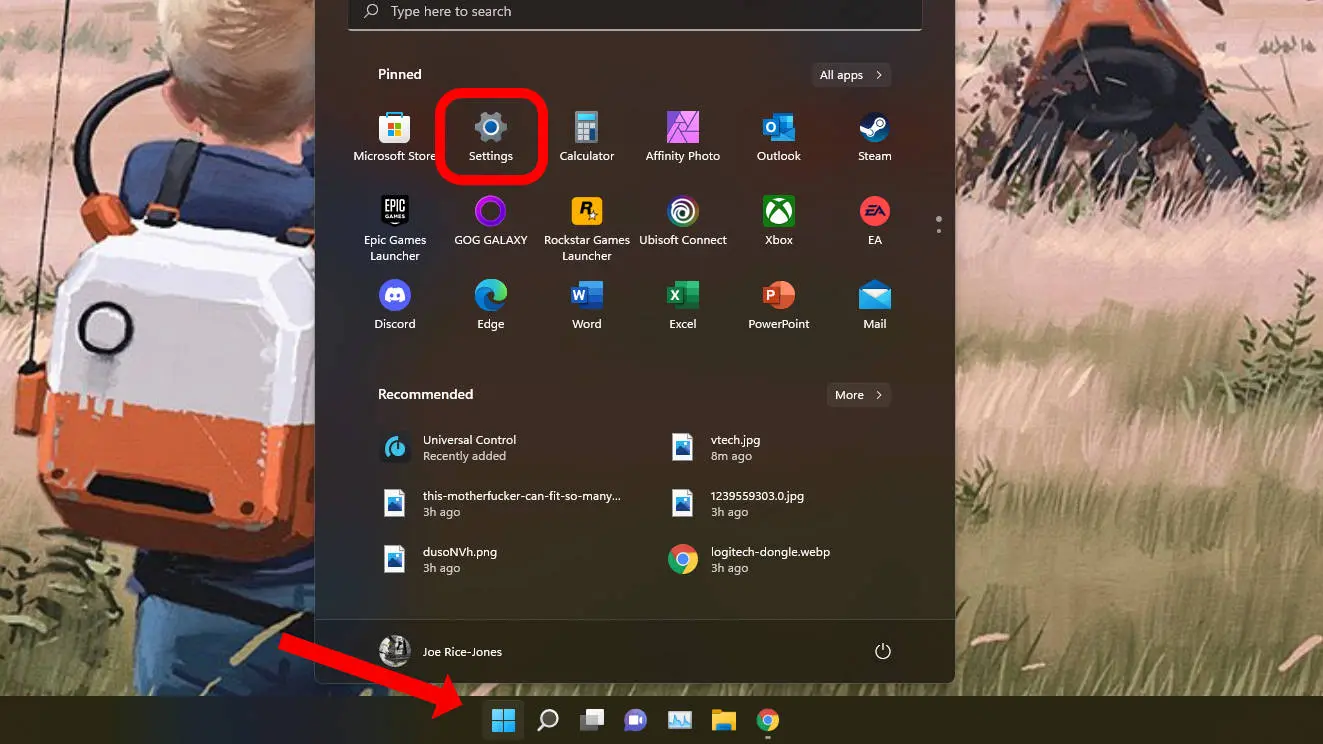The image size is (1323, 744).
Task: Launch the Xbox app
Action: click(x=778, y=222)
